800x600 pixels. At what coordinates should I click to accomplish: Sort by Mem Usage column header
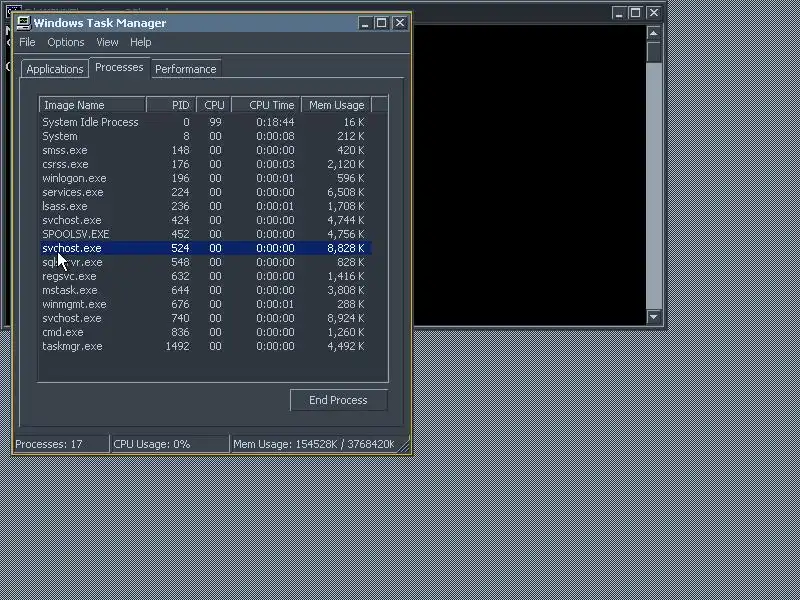pyautogui.click(x=336, y=105)
